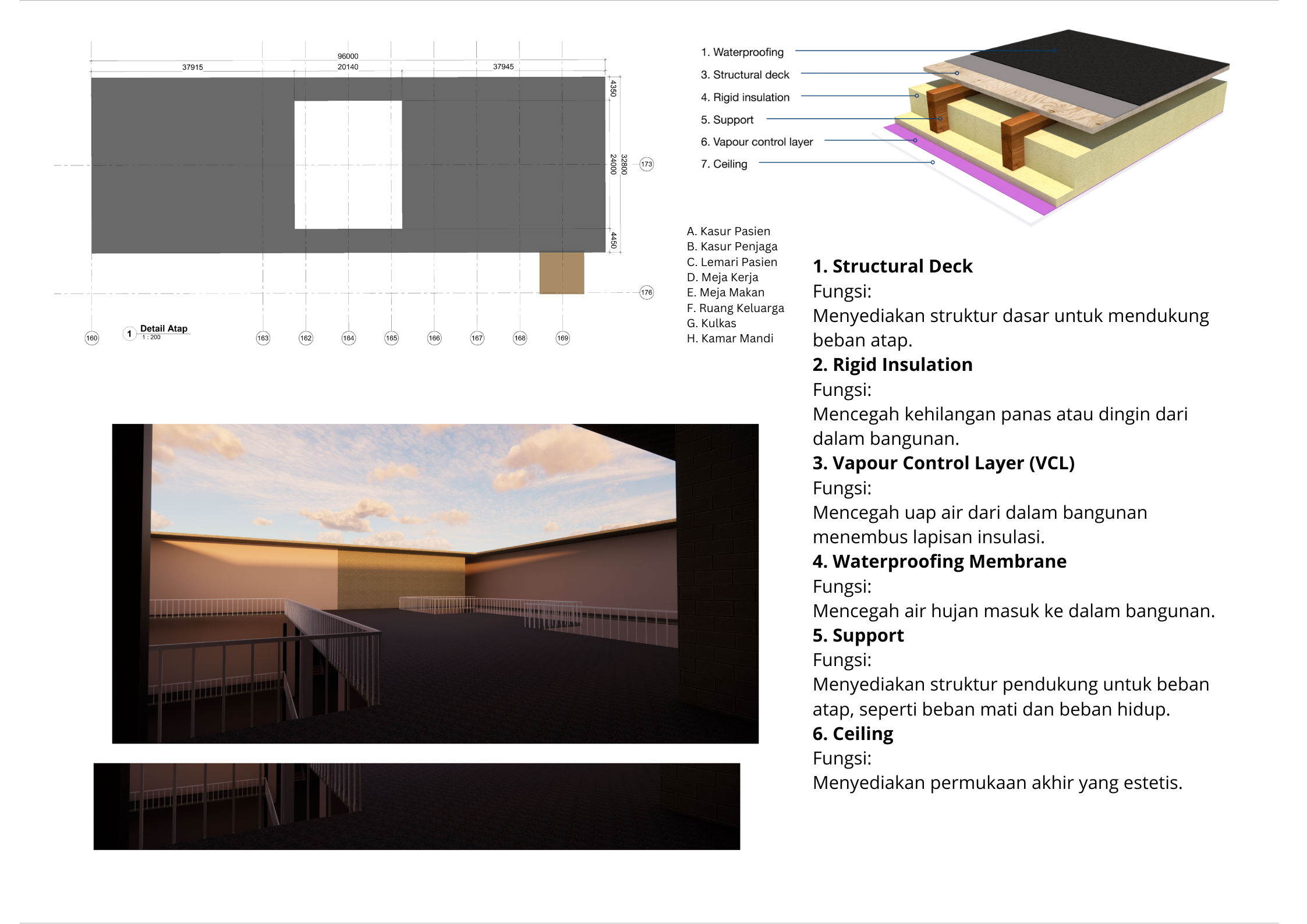Viewport: 1307px width, 924px height.
Task: Click the 24000 vertical dimension text
Action: (613, 164)
